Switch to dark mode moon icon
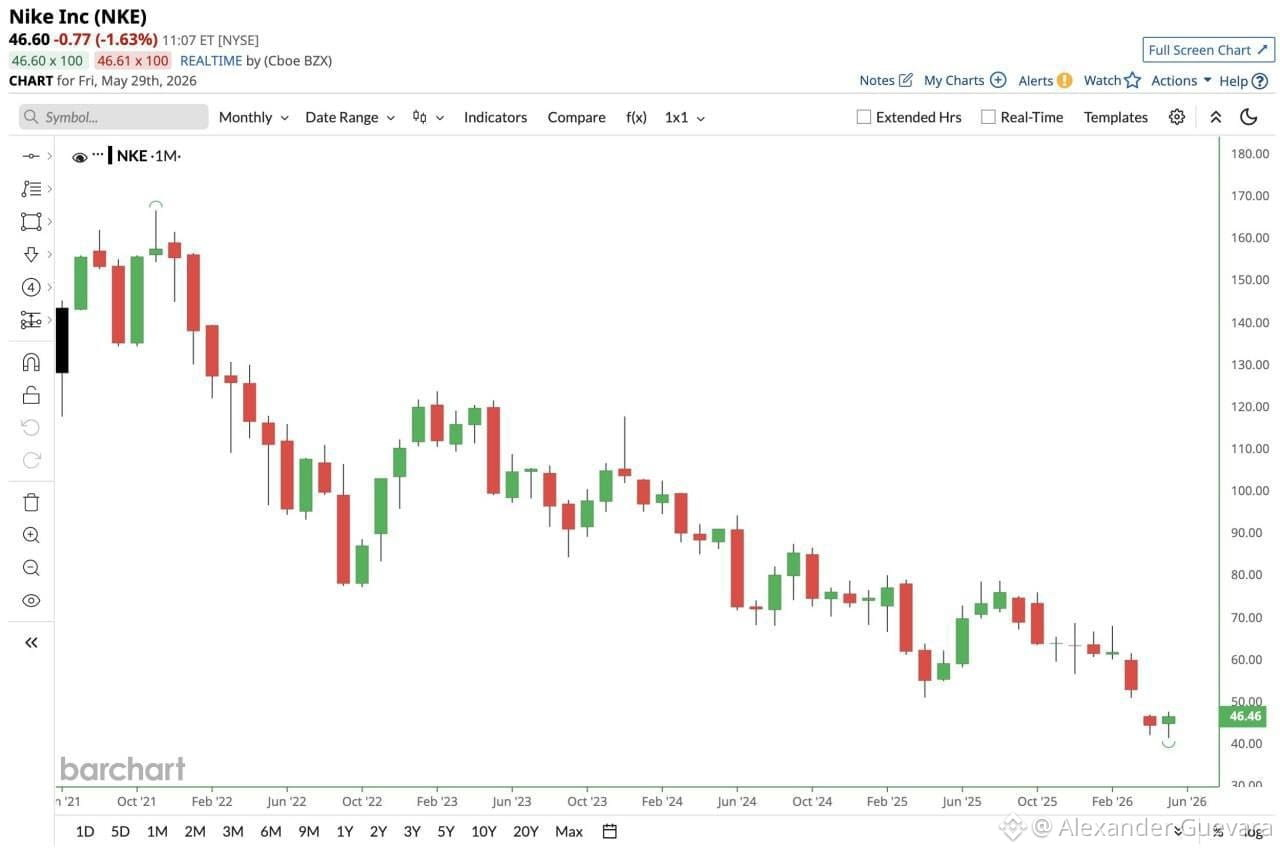Image resolution: width=1280 pixels, height=852 pixels. 1248,117
